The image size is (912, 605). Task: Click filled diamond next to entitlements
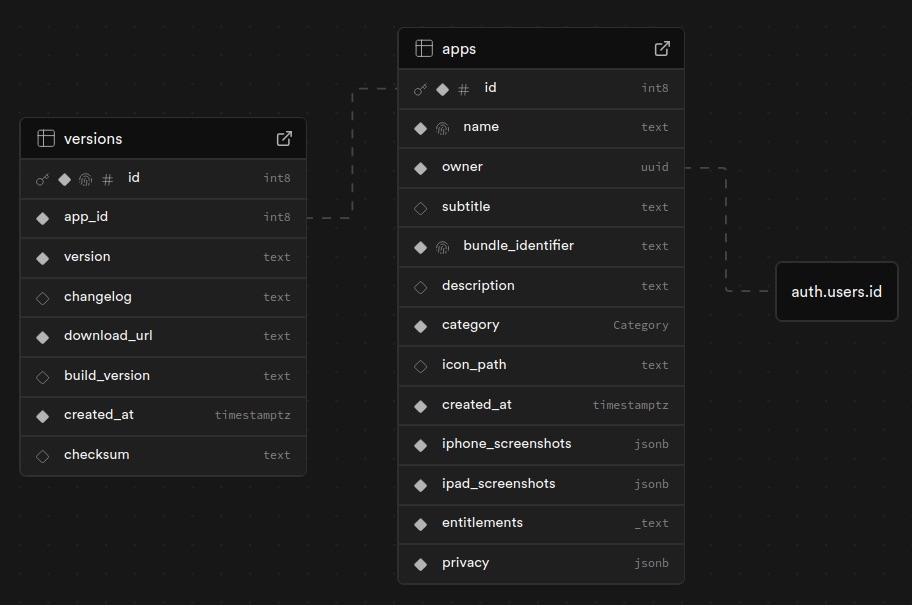(421, 525)
